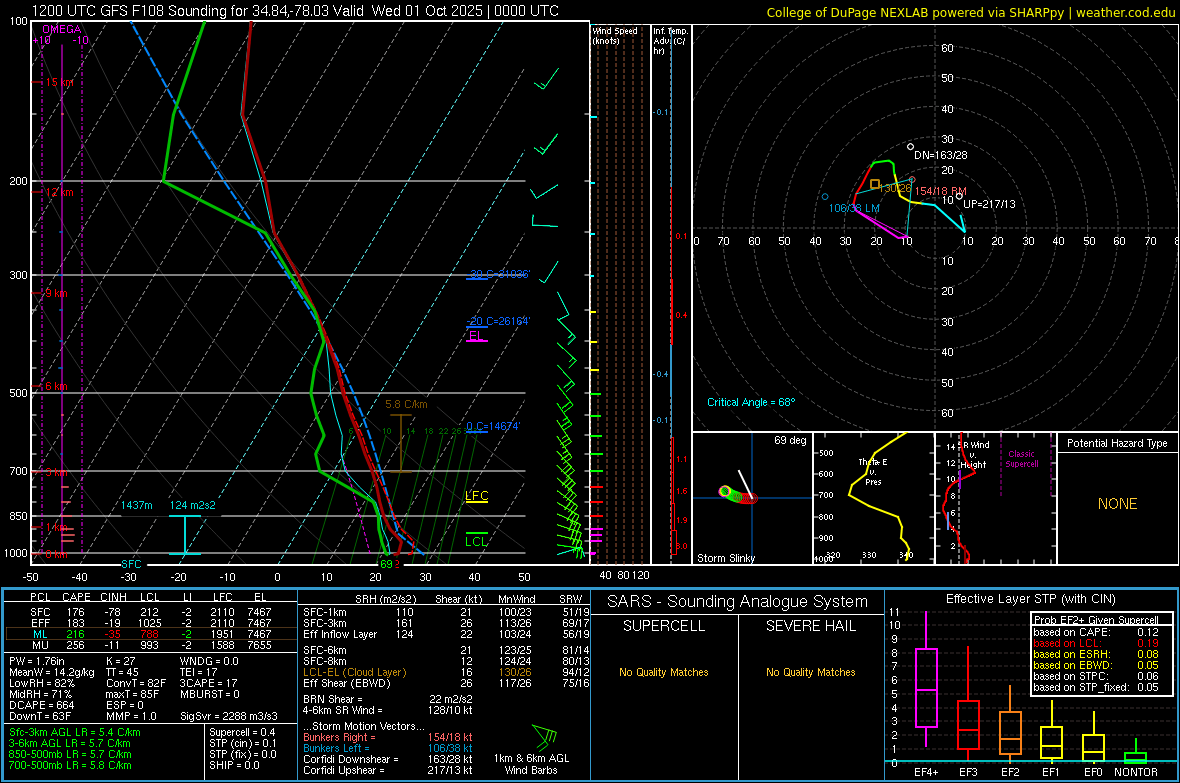1180x783 pixels.
Task: Click the Bunkers Left storm motion row
Action: click(x=388, y=748)
